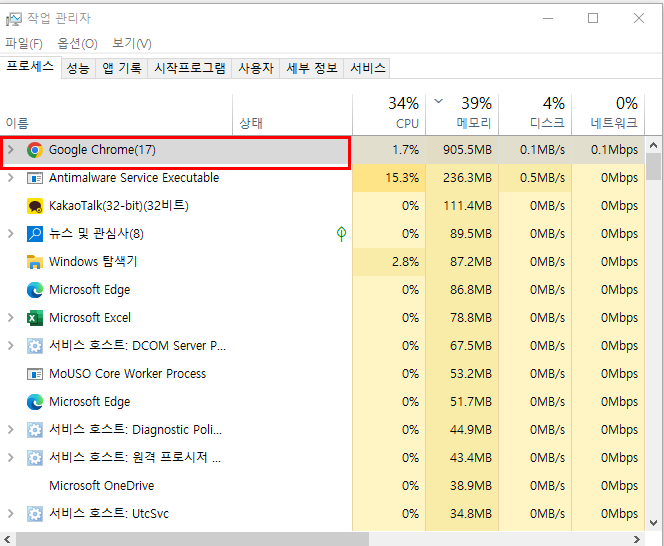Click the 1.7% CPU value for Chrome
This screenshot has height=546, width=664.
[x=405, y=150]
